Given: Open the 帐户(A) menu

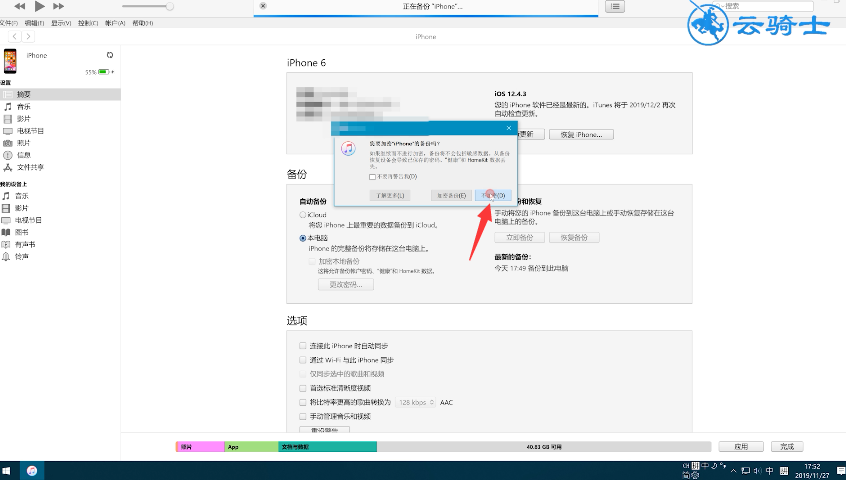Looking at the screenshot, I should point(115,23).
